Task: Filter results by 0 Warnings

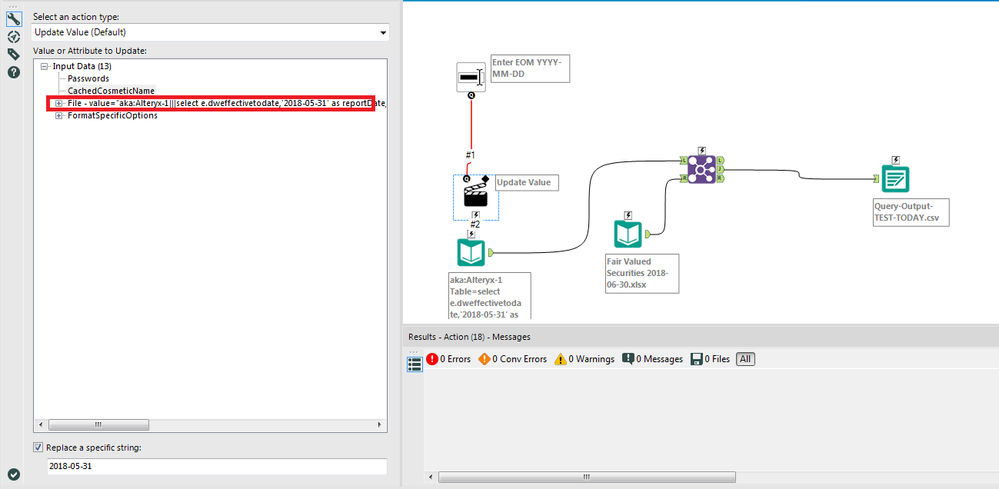Action: pos(584,359)
